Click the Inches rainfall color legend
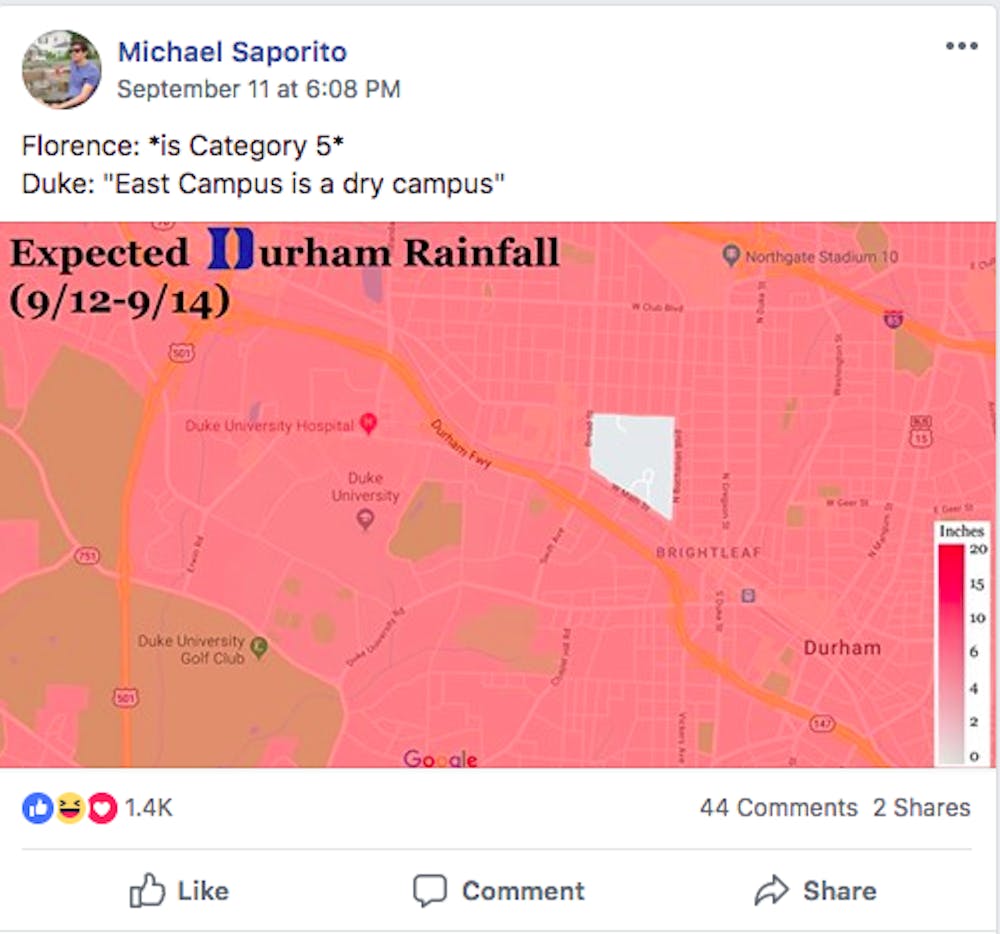 [961, 643]
